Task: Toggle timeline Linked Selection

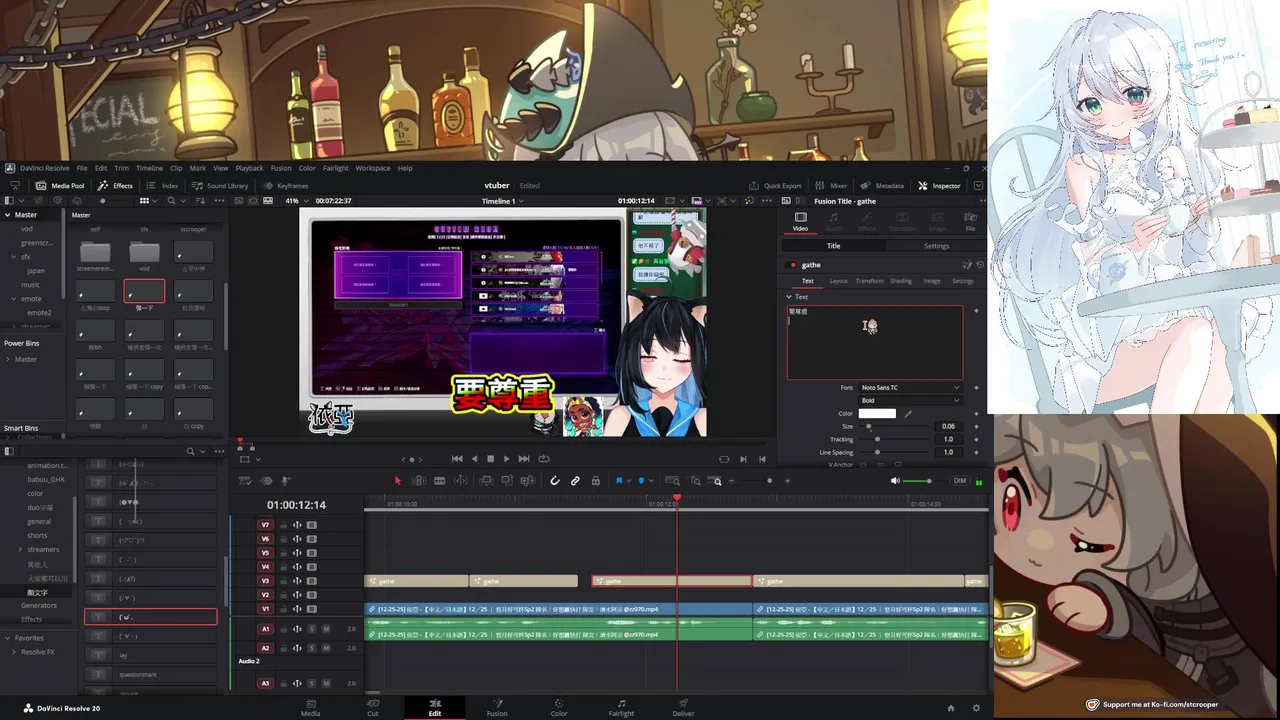Action: pos(575,481)
